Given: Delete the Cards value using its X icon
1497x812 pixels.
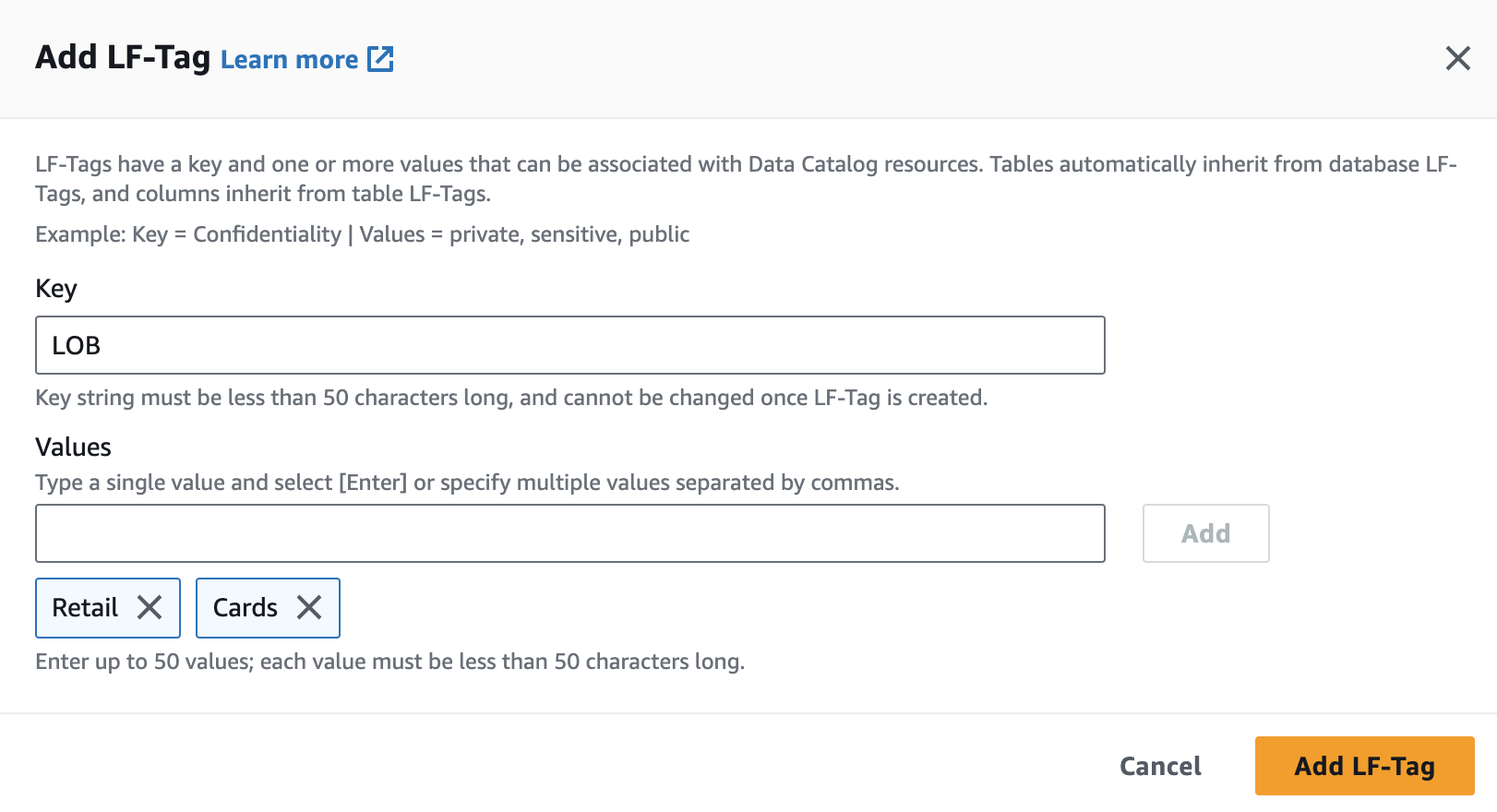Looking at the screenshot, I should click(x=309, y=607).
